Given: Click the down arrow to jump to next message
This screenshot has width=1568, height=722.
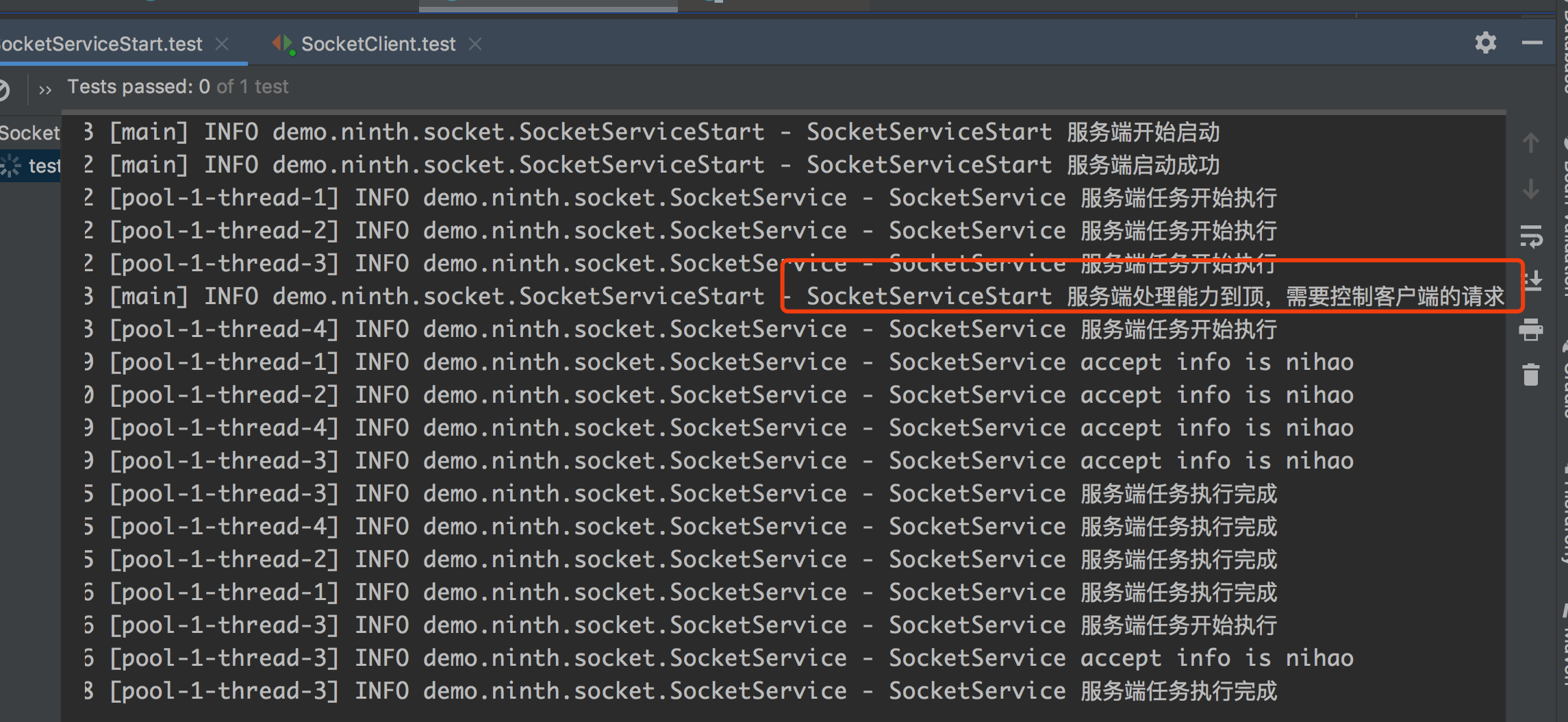Looking at the screenshot, I should click(1531, 188).
